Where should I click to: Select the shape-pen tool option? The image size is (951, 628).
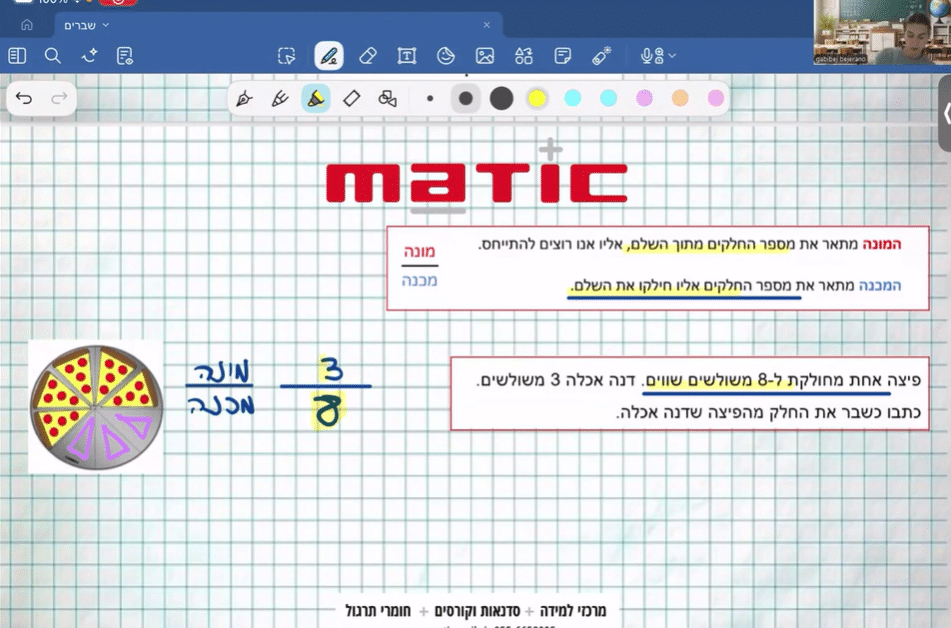[x=388, y=98]
